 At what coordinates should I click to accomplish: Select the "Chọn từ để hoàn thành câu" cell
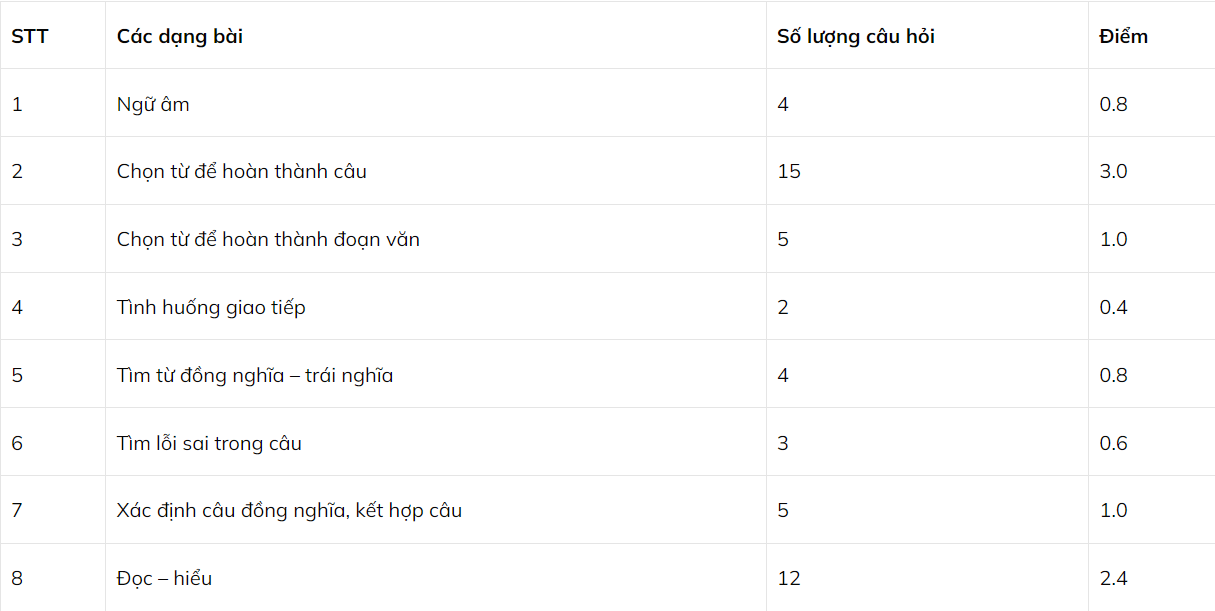click(x=242, y=172)
